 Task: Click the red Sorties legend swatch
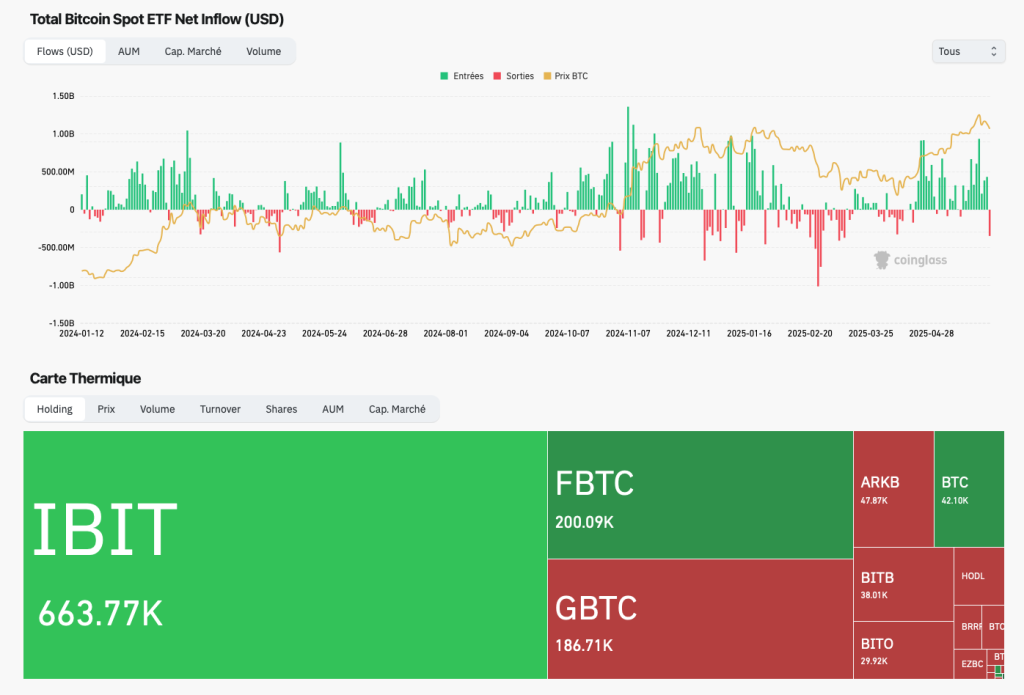point(497,76)
